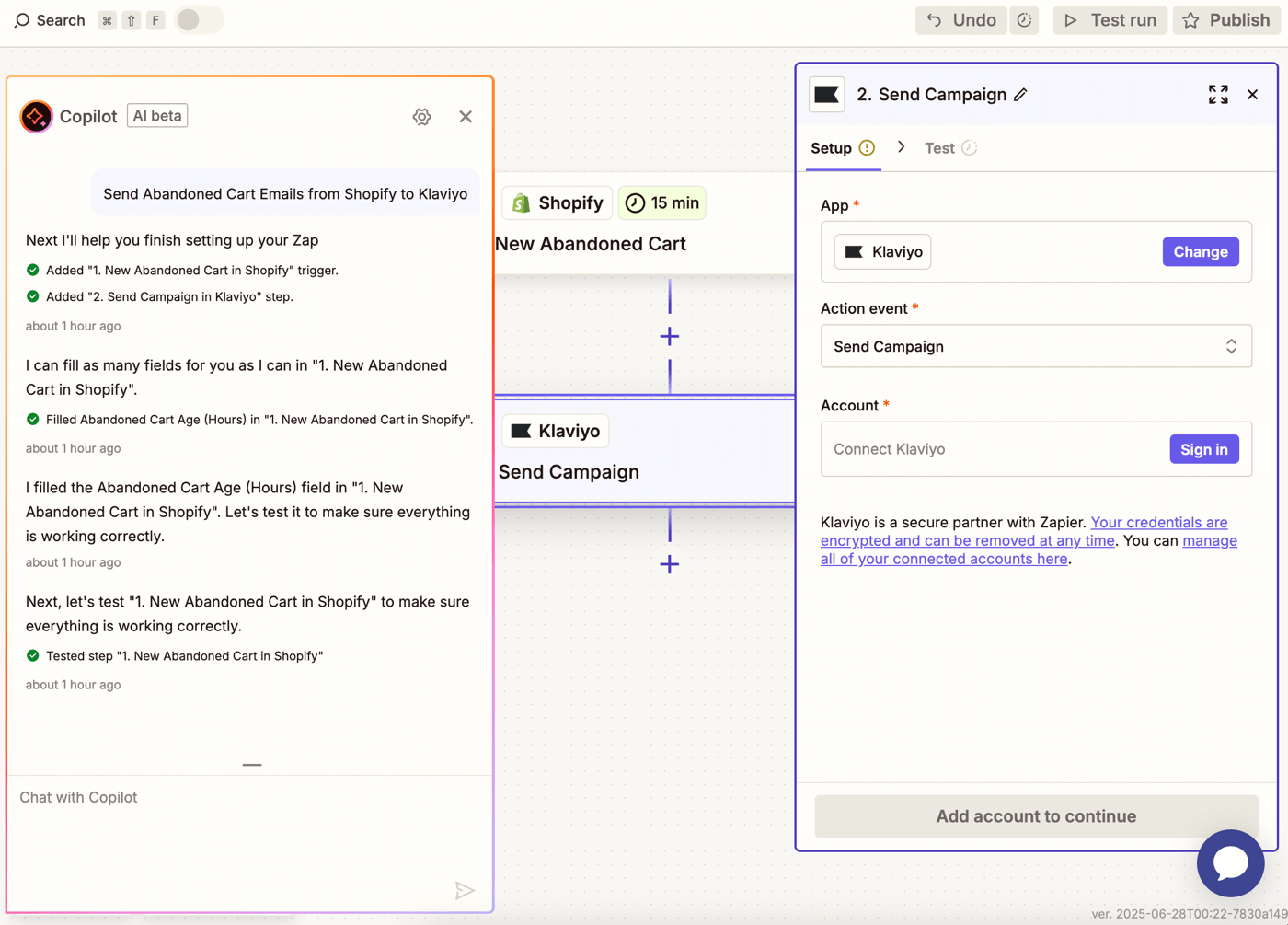Click the Shopify app badge on trigger step
Viewport: 1288px width, 925px height.
pos(558,202)
